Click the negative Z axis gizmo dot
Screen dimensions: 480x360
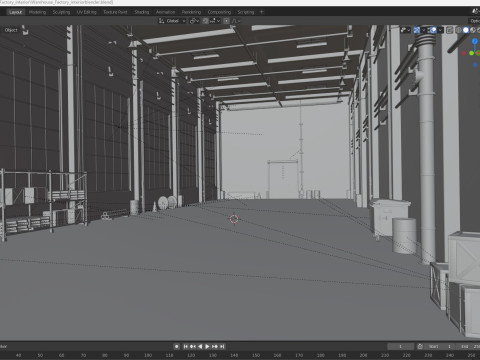click(475, 65)
